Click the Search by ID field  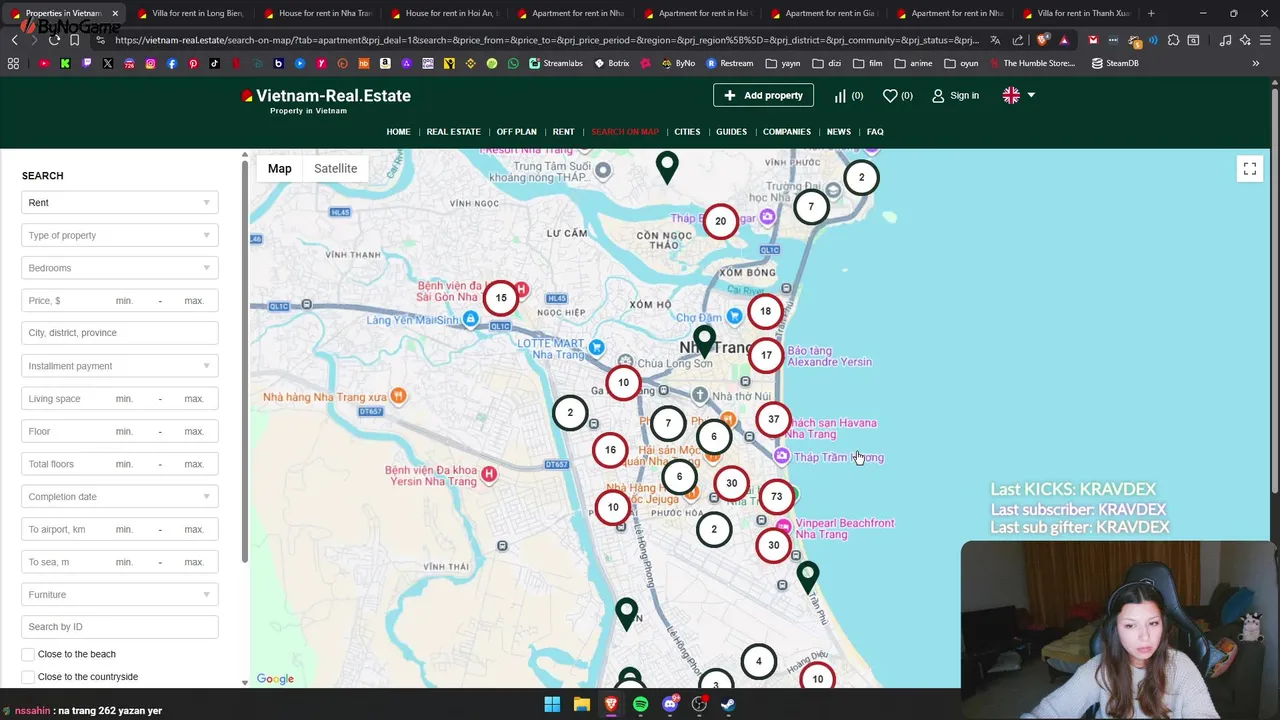(x=120, y=627)
